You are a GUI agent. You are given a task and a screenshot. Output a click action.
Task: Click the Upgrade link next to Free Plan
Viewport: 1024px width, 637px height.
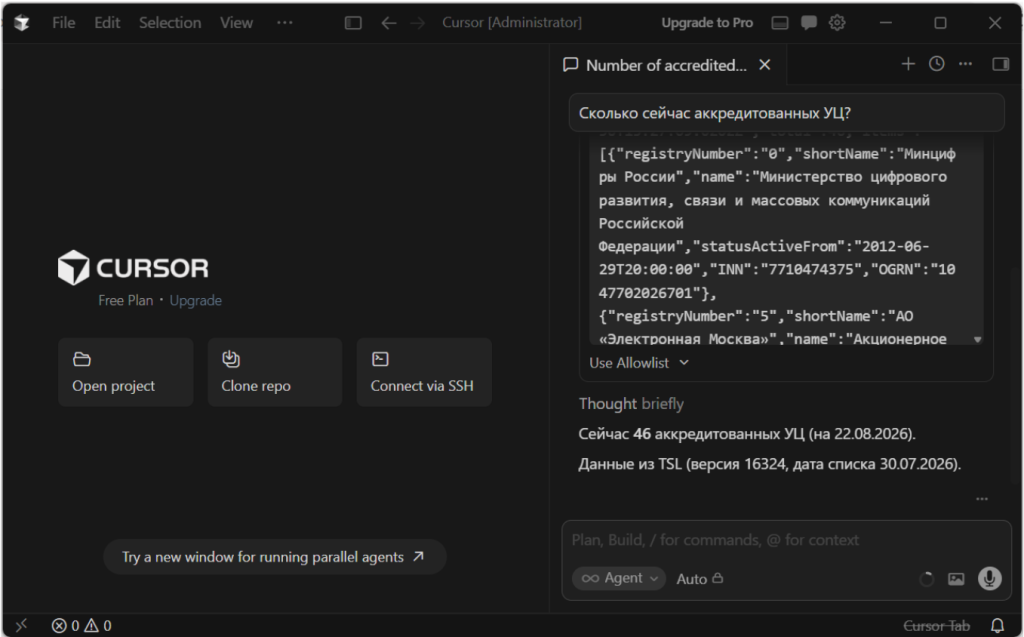[195, 301]
